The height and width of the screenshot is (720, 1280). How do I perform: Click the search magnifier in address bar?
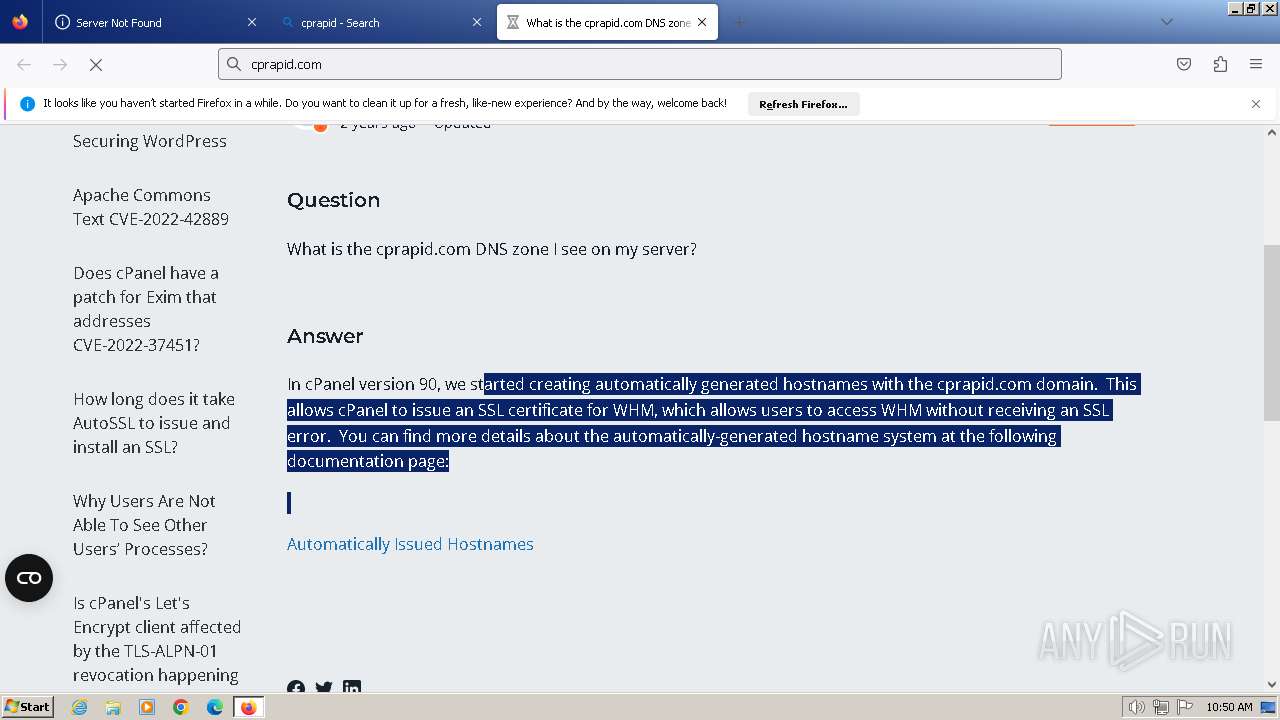[x=234, y=64]
